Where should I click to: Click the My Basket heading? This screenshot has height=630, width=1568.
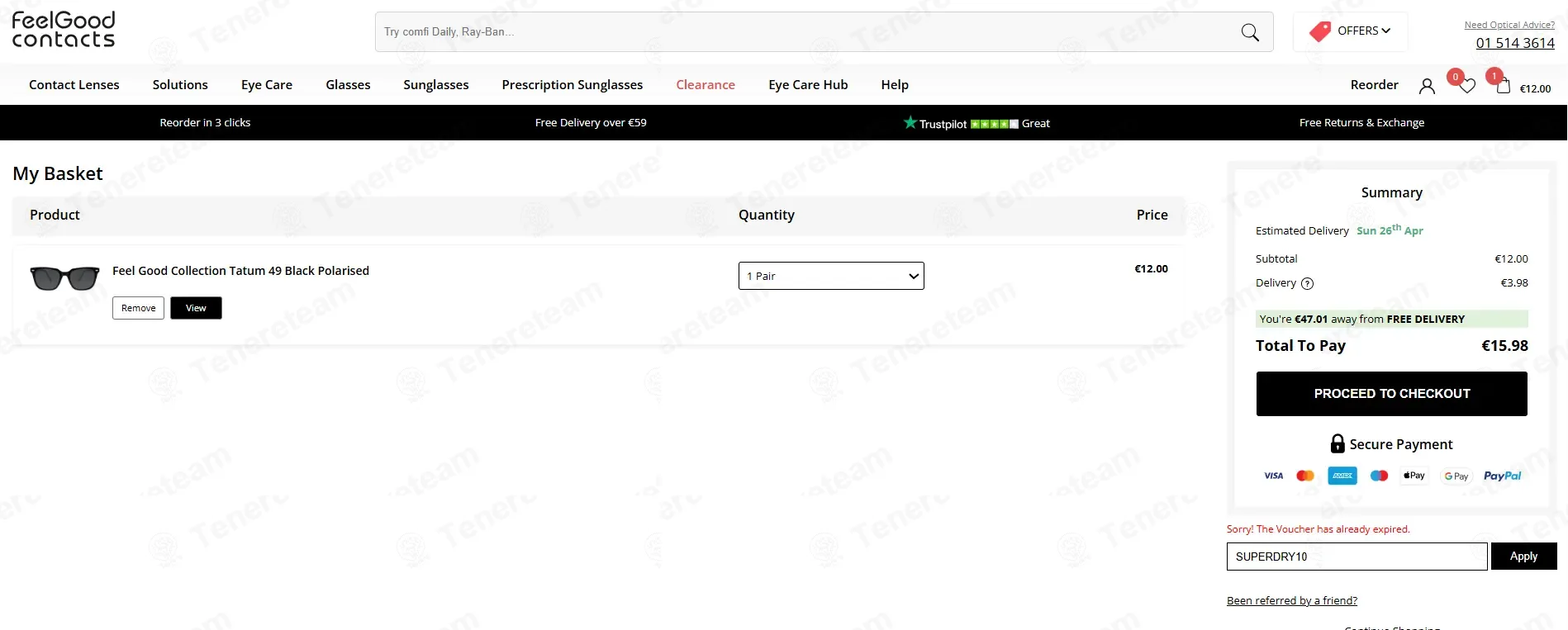click(x=58, y=173)
